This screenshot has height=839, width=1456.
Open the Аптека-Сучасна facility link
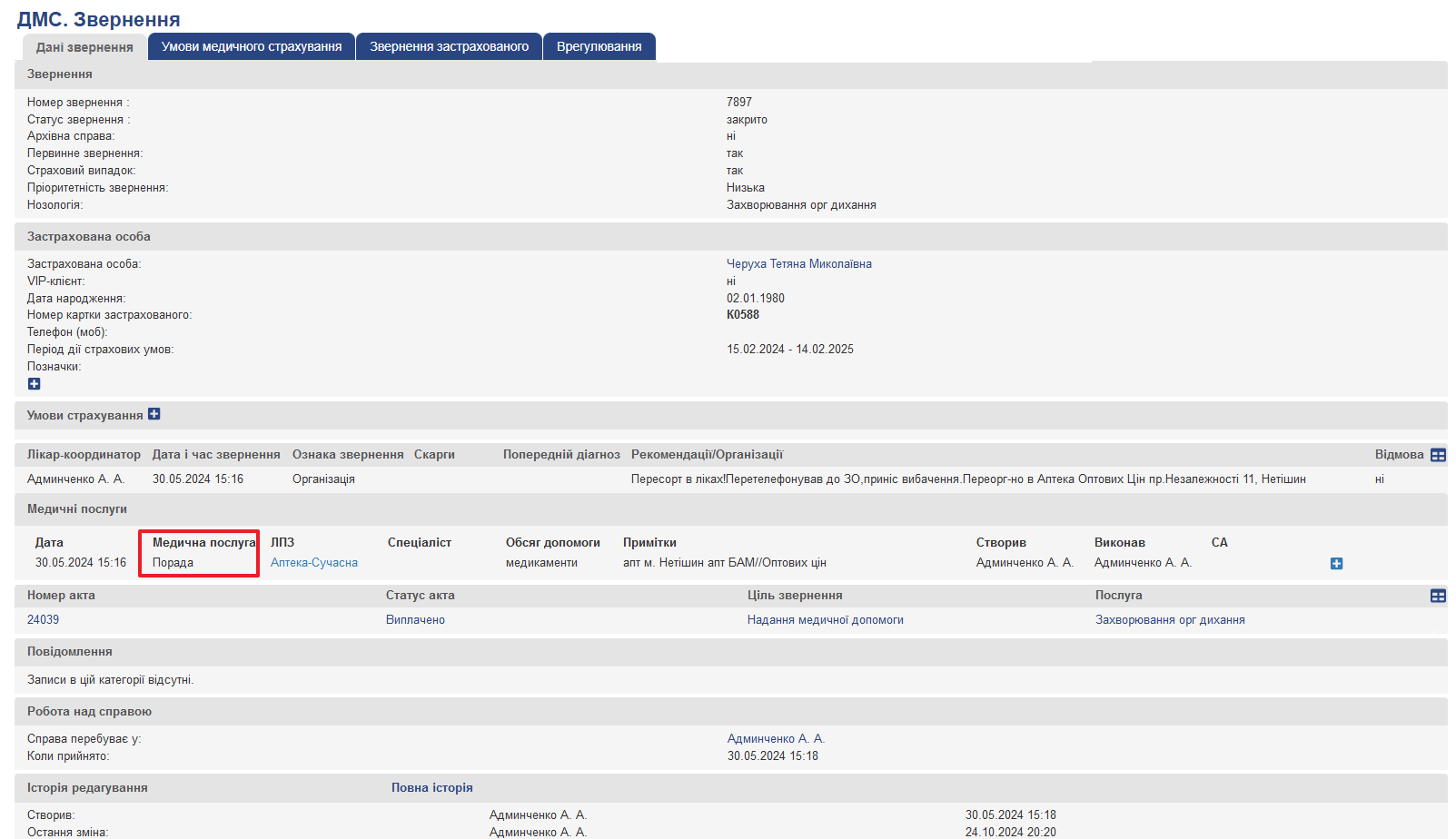pyautogui.click(x=314, y=563)
